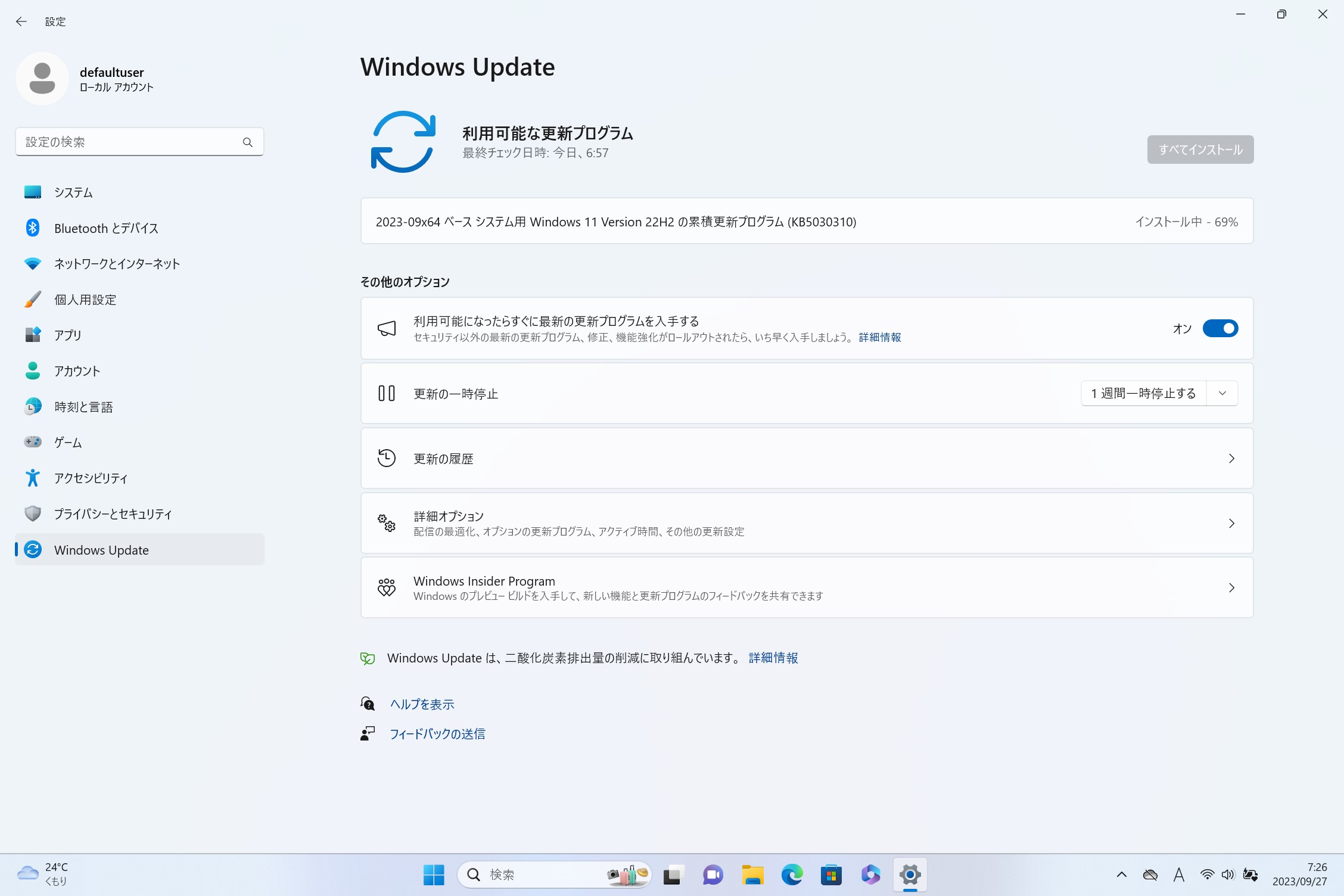Click the magnifier icon in settings search
This screenshot has height=896, width=1344.
(x=248, y=142)
